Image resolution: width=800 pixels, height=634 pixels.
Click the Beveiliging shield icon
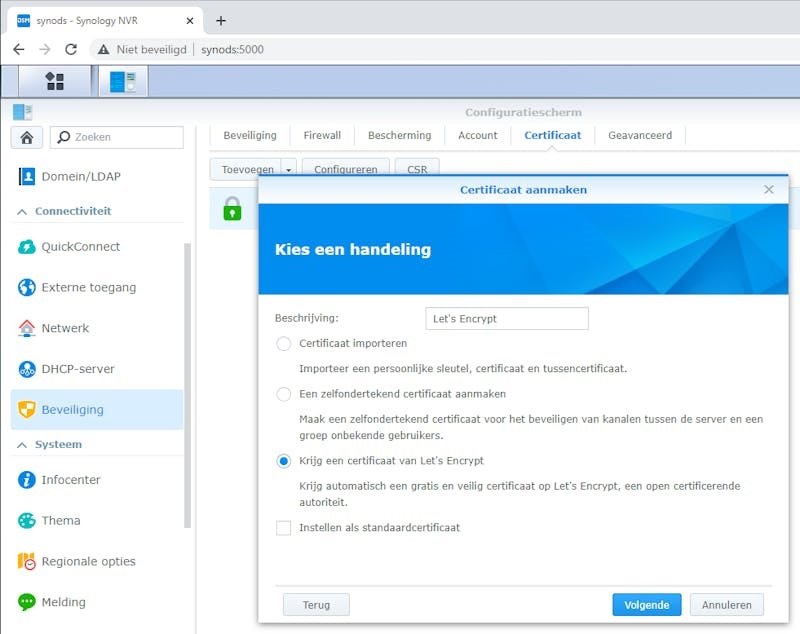pos(27,410)
